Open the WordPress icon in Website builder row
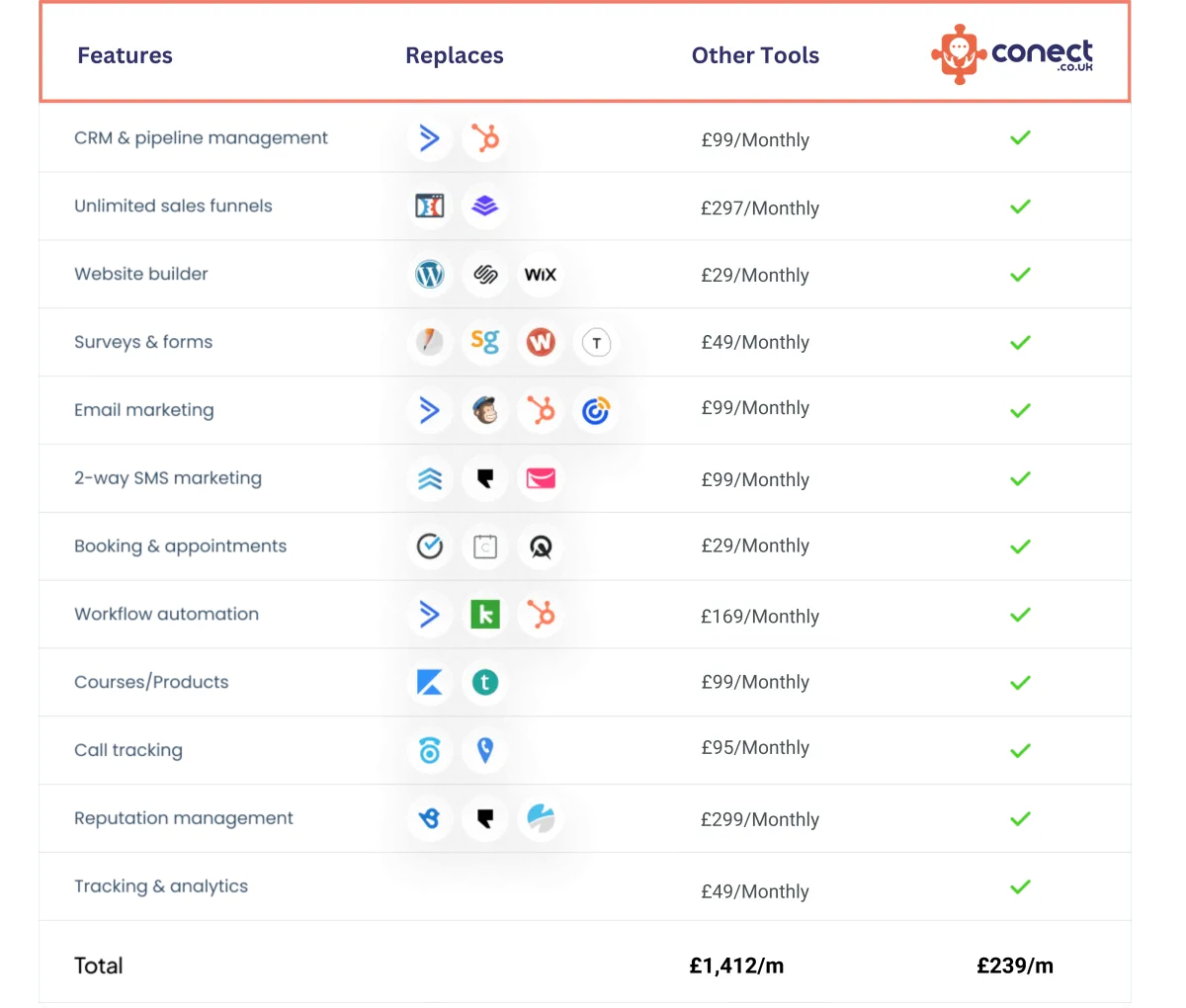The width and height of the screenshot is (1186, 1008). 430,275
